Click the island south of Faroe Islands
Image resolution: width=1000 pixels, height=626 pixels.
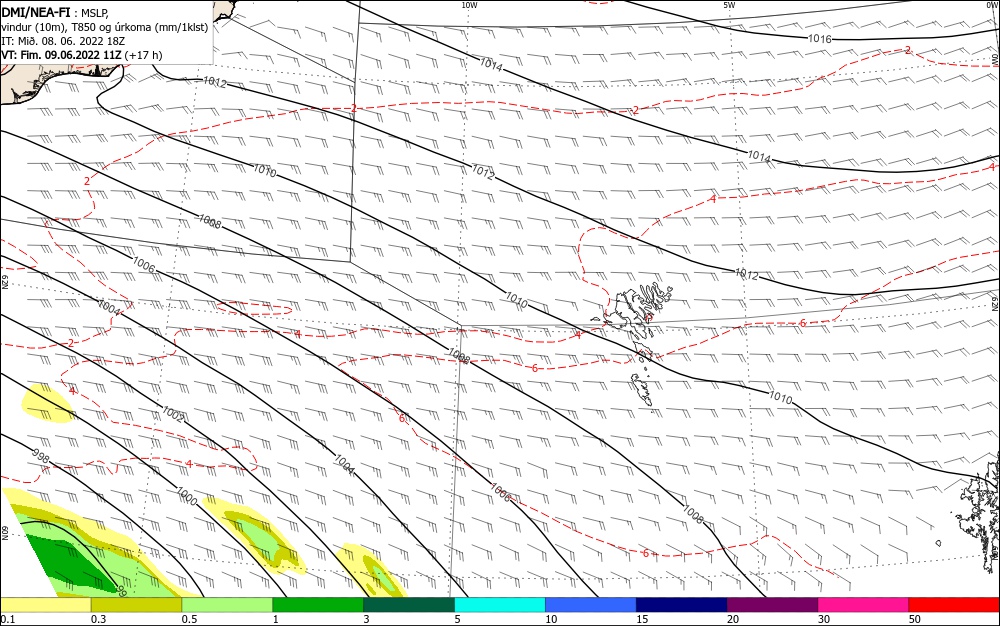(643, 389)
